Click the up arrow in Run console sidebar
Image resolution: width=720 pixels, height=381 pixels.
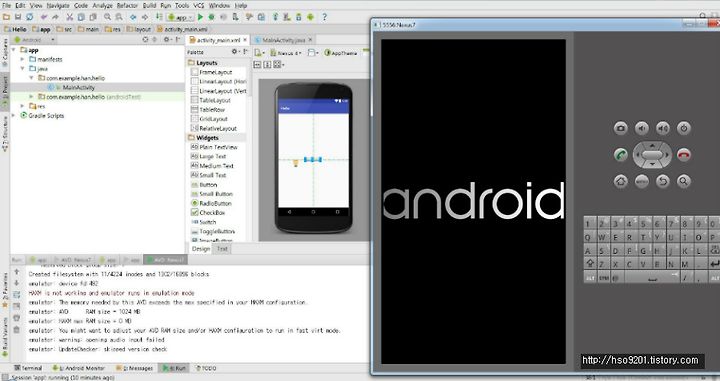click(17, 272)
